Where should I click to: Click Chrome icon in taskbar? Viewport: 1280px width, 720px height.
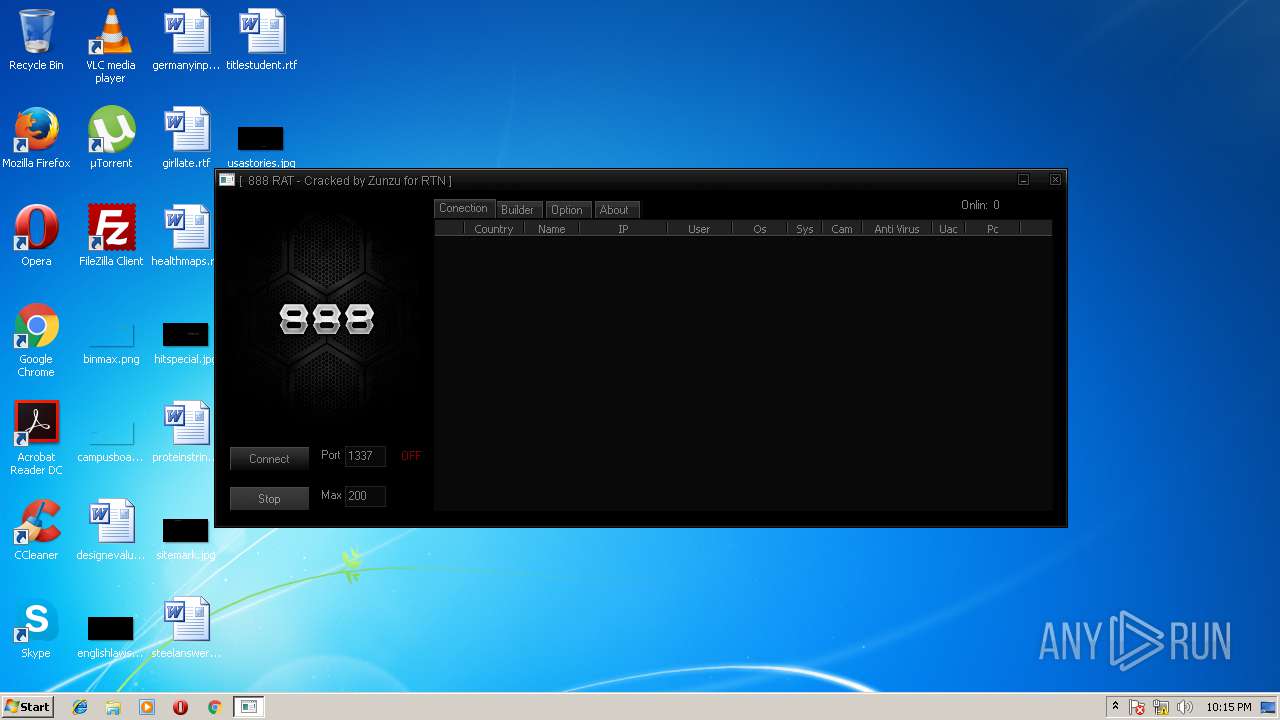coord(214,707)
